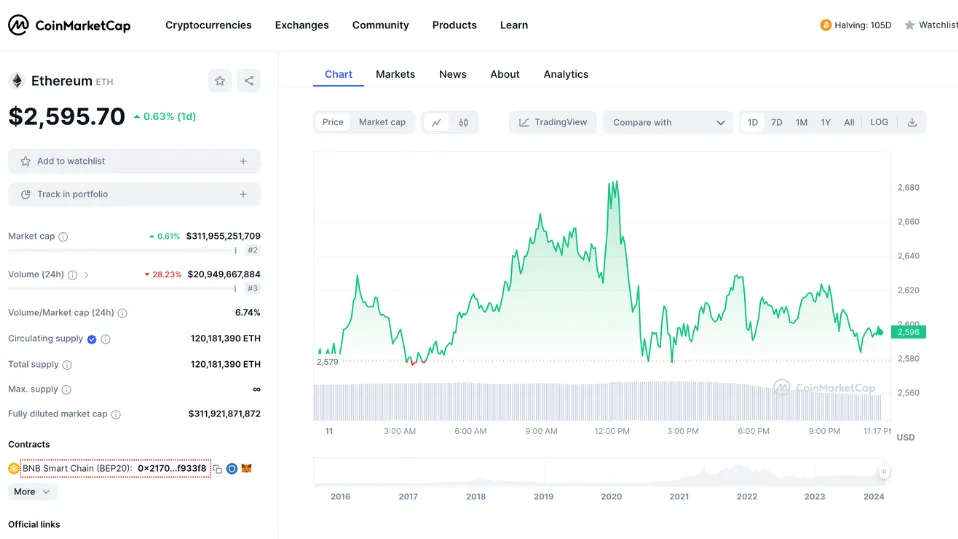Select the Price toggle
The image size is (958, 539).
[333, 122]
